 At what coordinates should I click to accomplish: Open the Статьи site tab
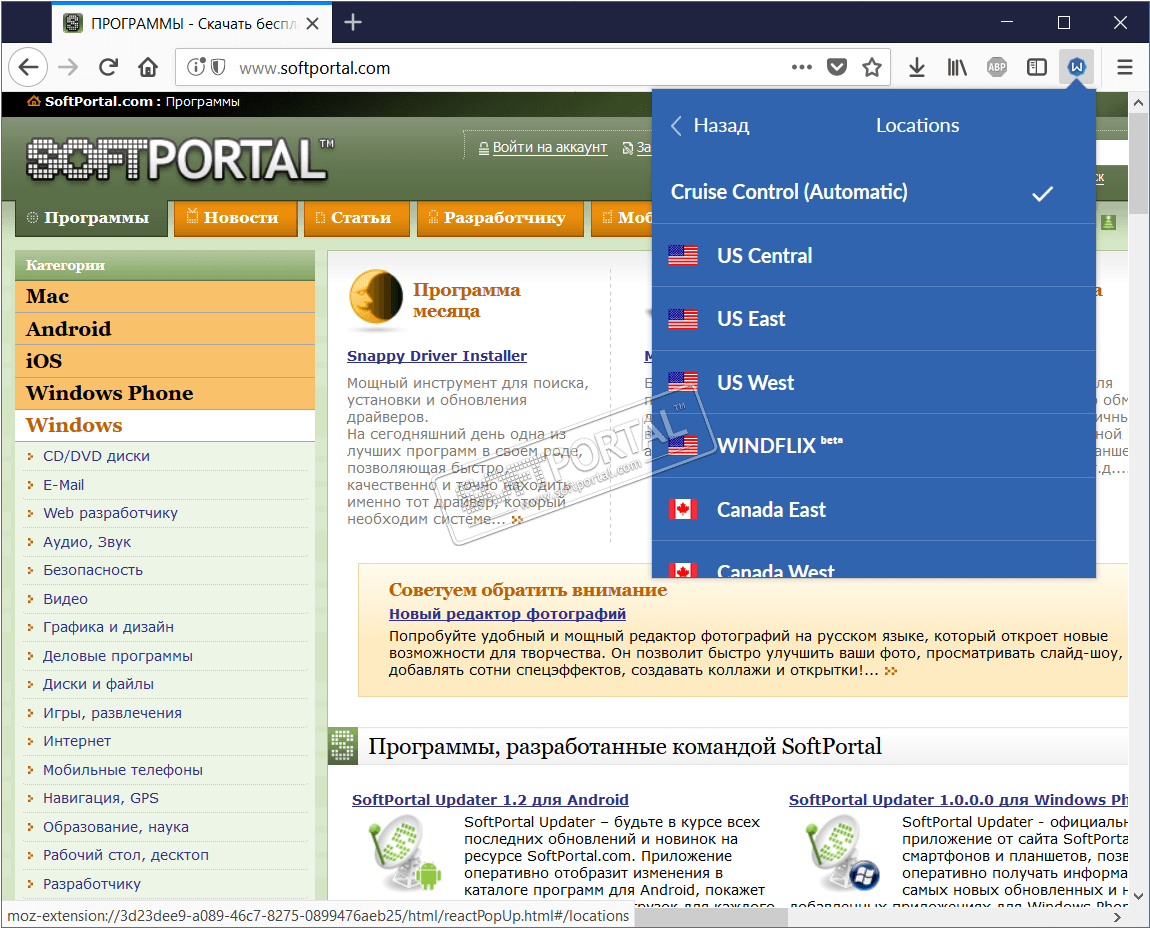(356, 218)
